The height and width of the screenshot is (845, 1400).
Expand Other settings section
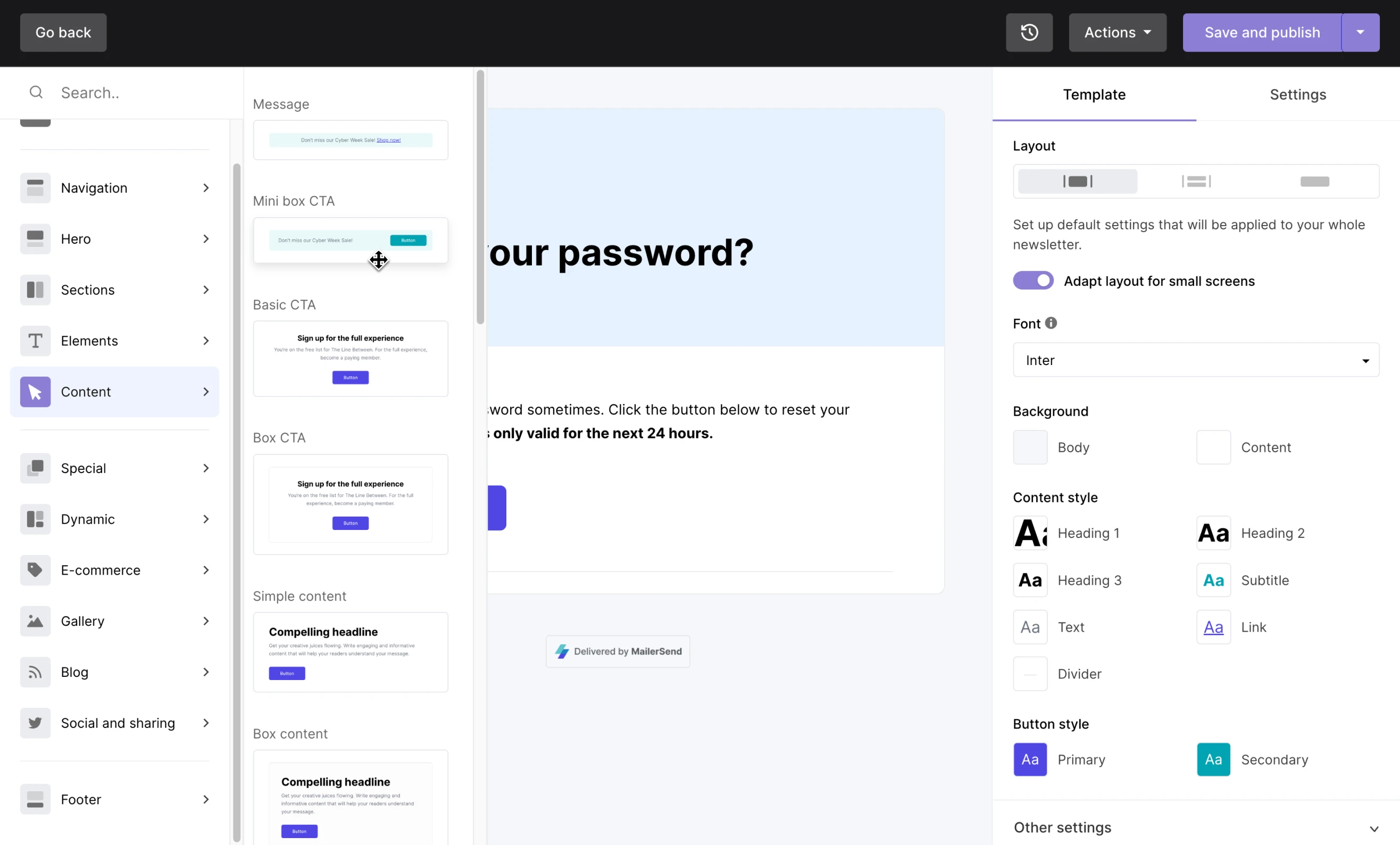pos(1196,828)
